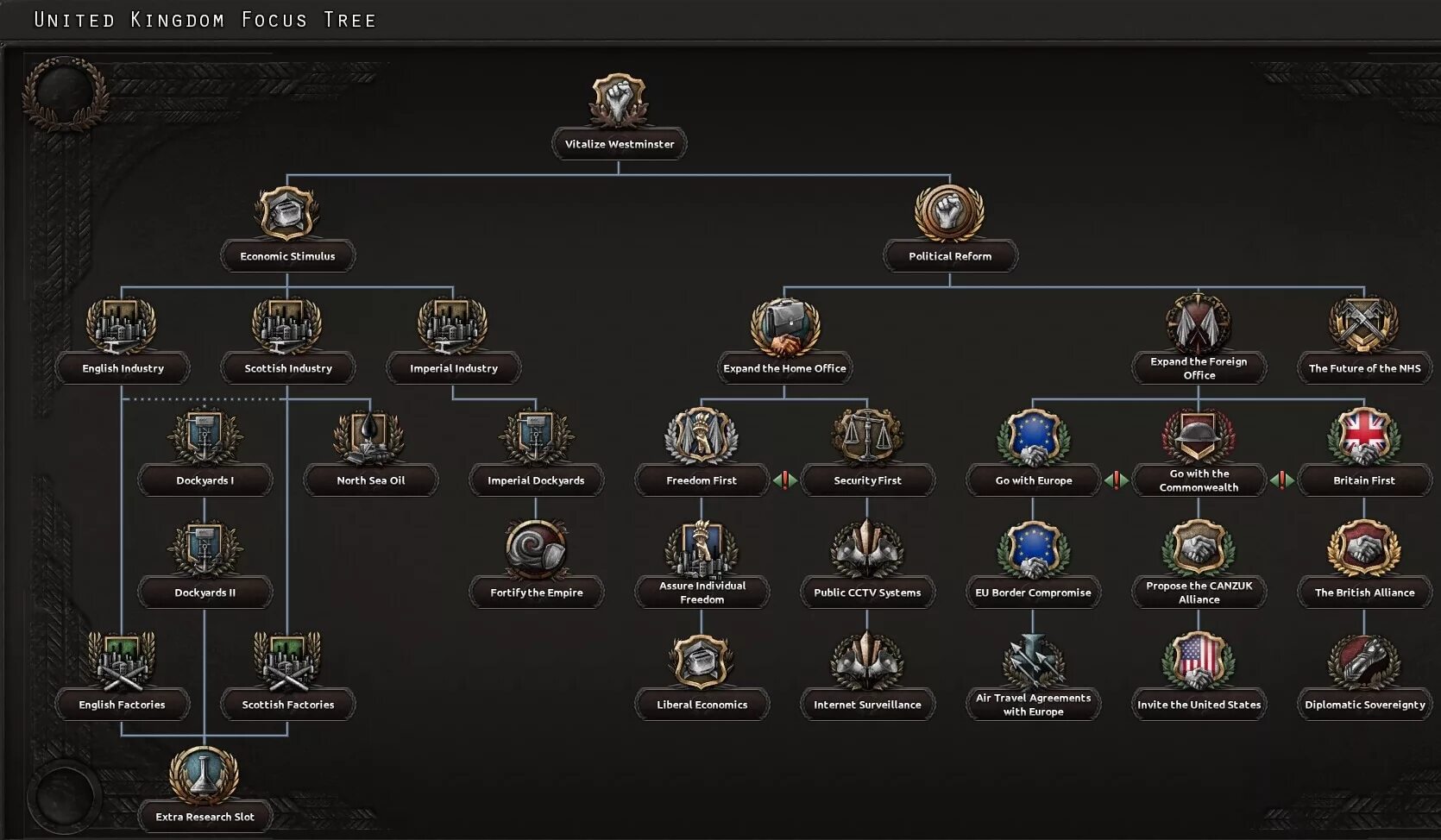This screenshot has width=1441, height=840.
Task: Click the Economic Stimulus label
Action: click(x=287, y=256)
